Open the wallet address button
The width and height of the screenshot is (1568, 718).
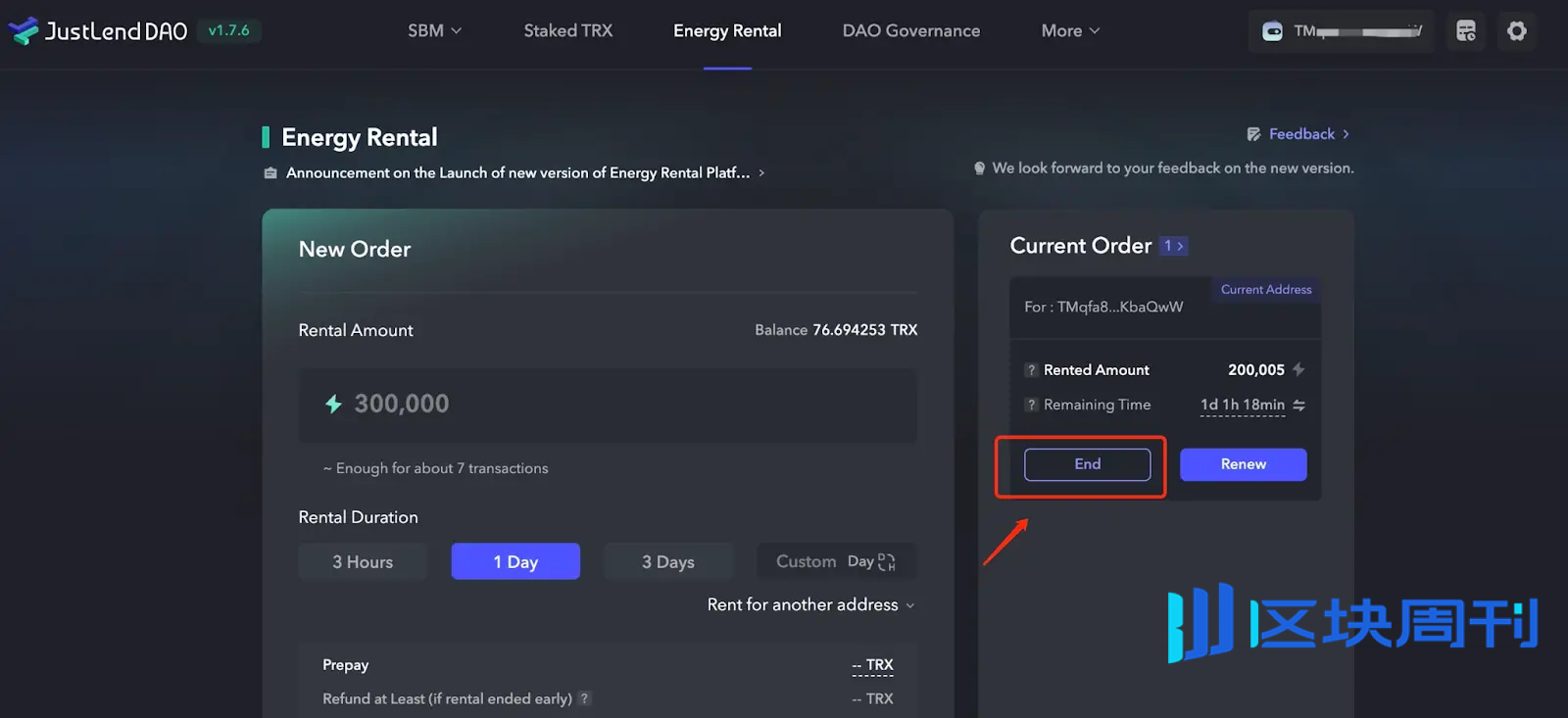tap(1342, 31)
